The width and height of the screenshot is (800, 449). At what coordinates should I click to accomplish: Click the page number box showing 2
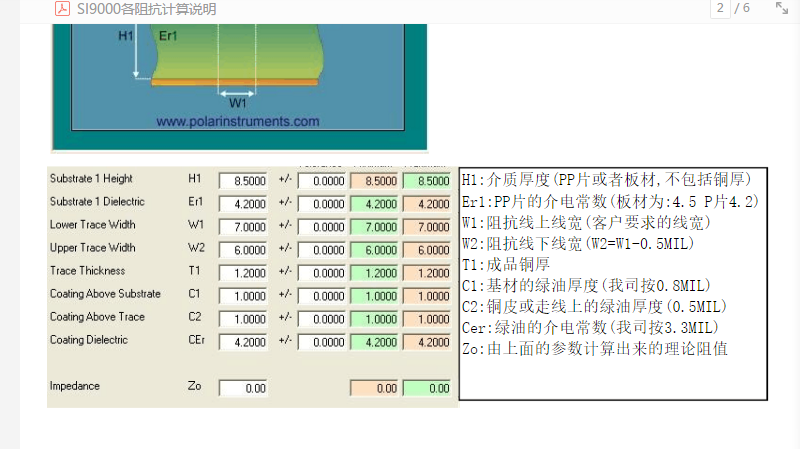[720, 8]
